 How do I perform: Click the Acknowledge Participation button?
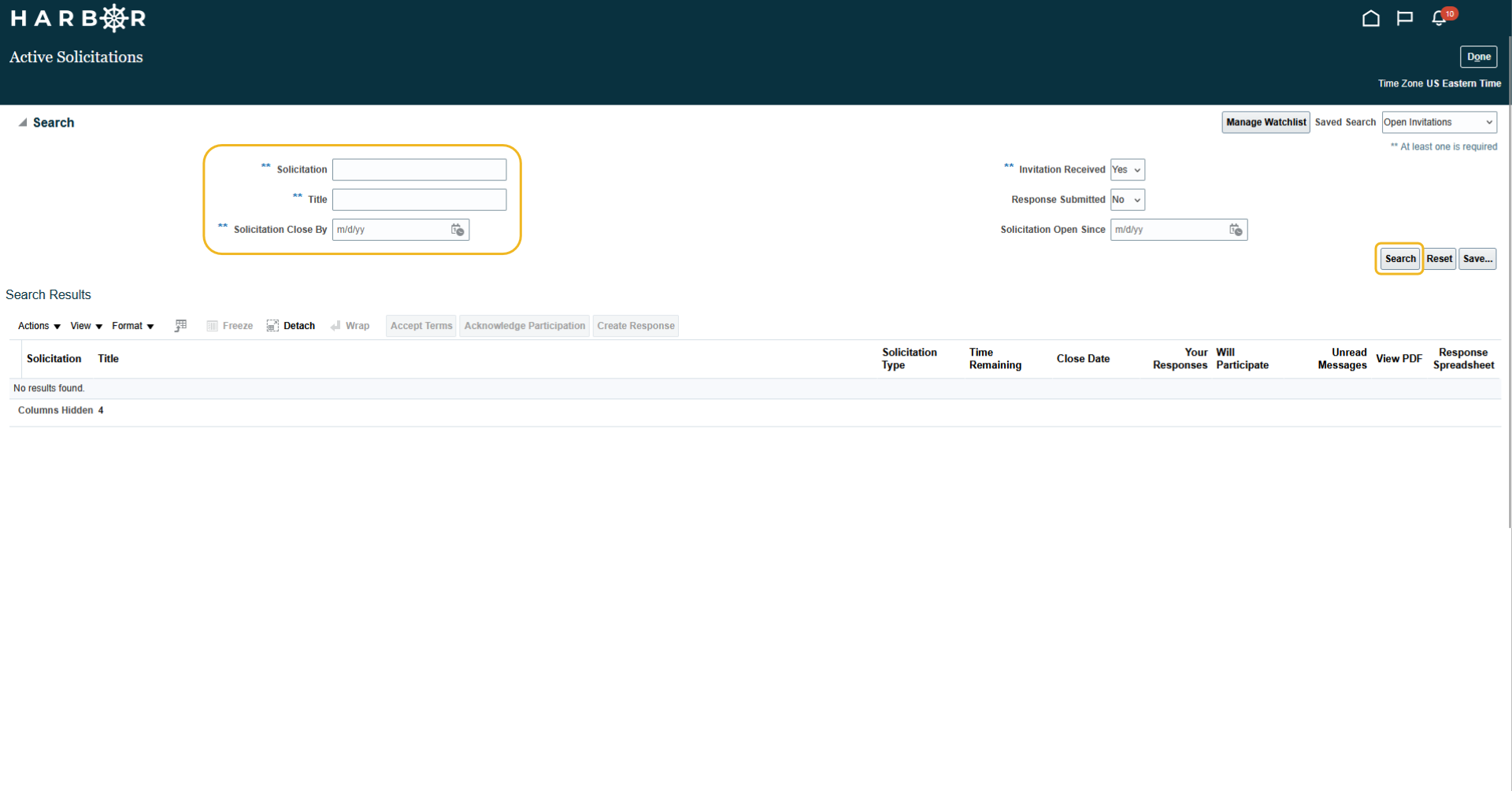(524, 326)
